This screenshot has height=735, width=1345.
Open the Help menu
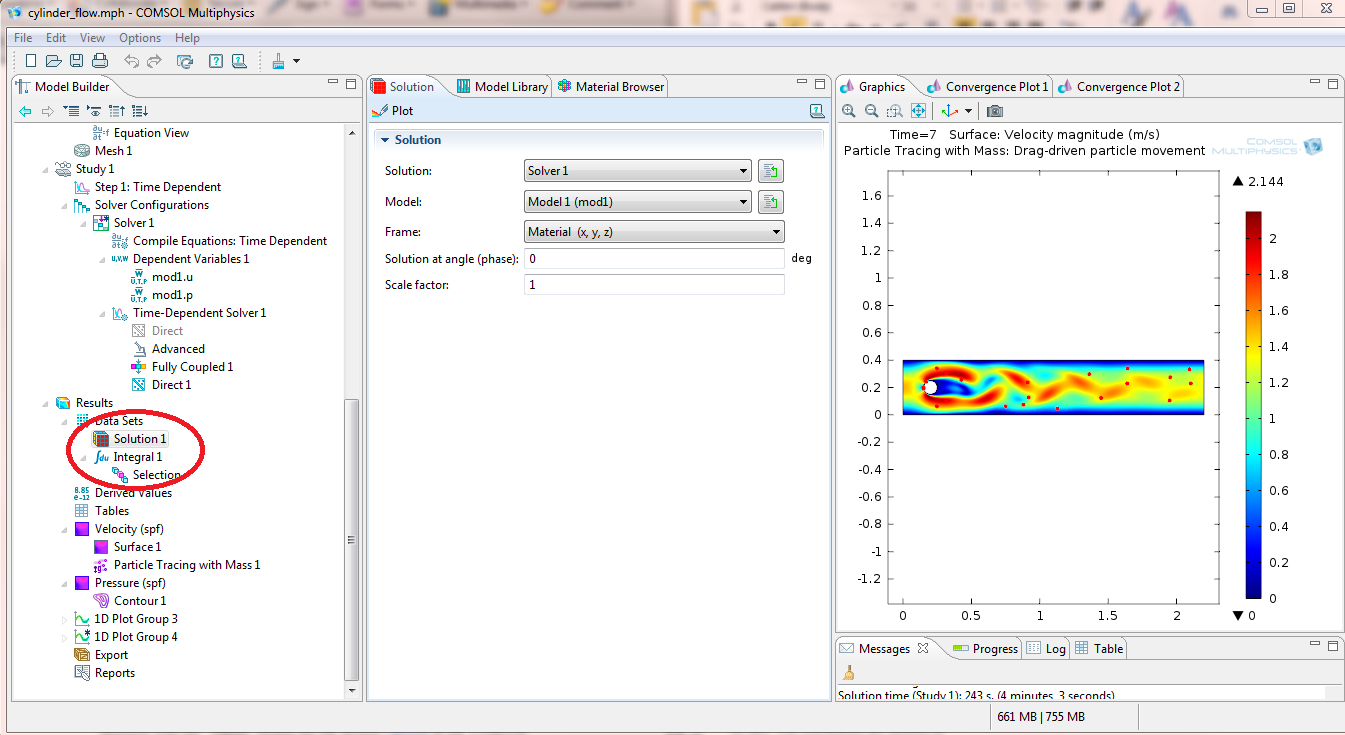(x=187, y=38)
